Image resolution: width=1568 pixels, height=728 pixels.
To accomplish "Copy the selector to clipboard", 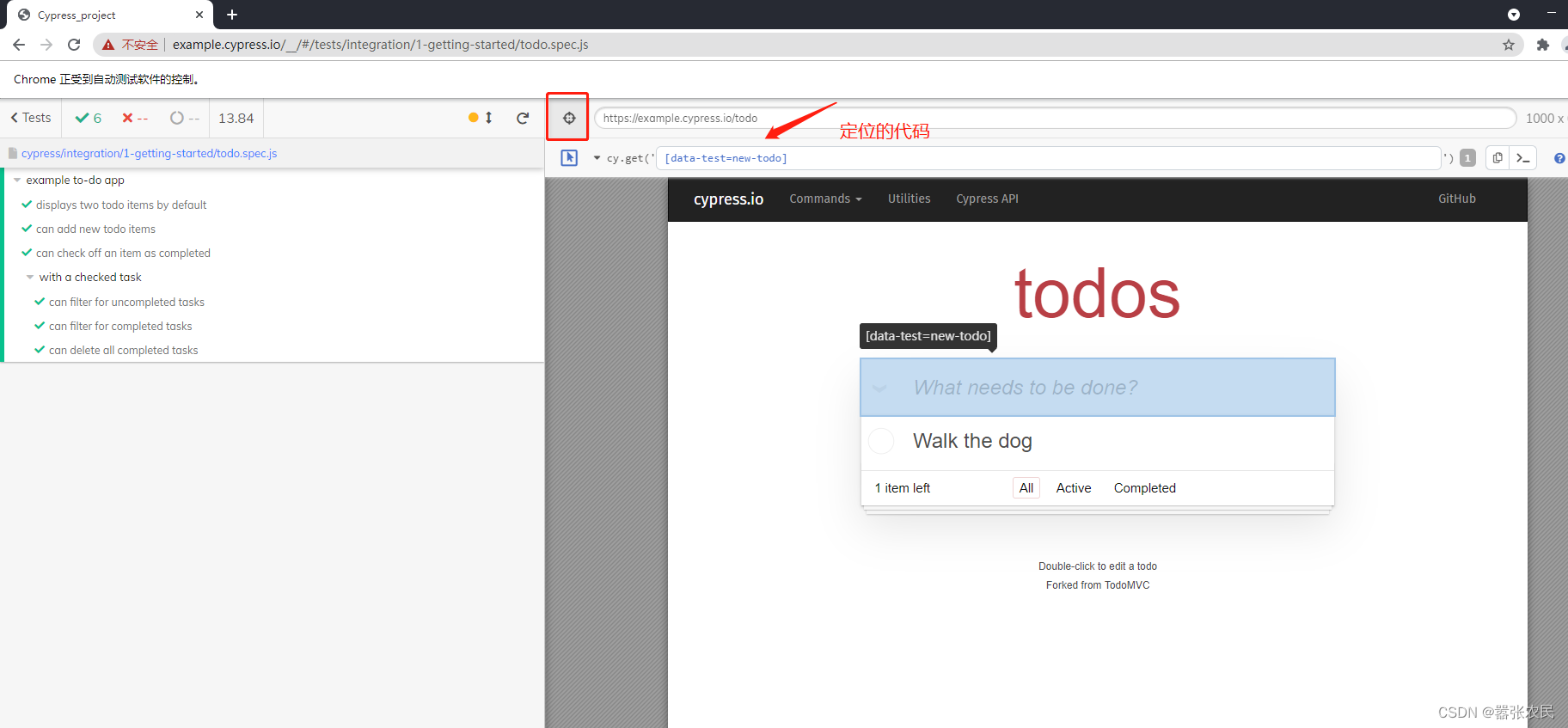I will pyautogui.click(x=1498, y=158).
